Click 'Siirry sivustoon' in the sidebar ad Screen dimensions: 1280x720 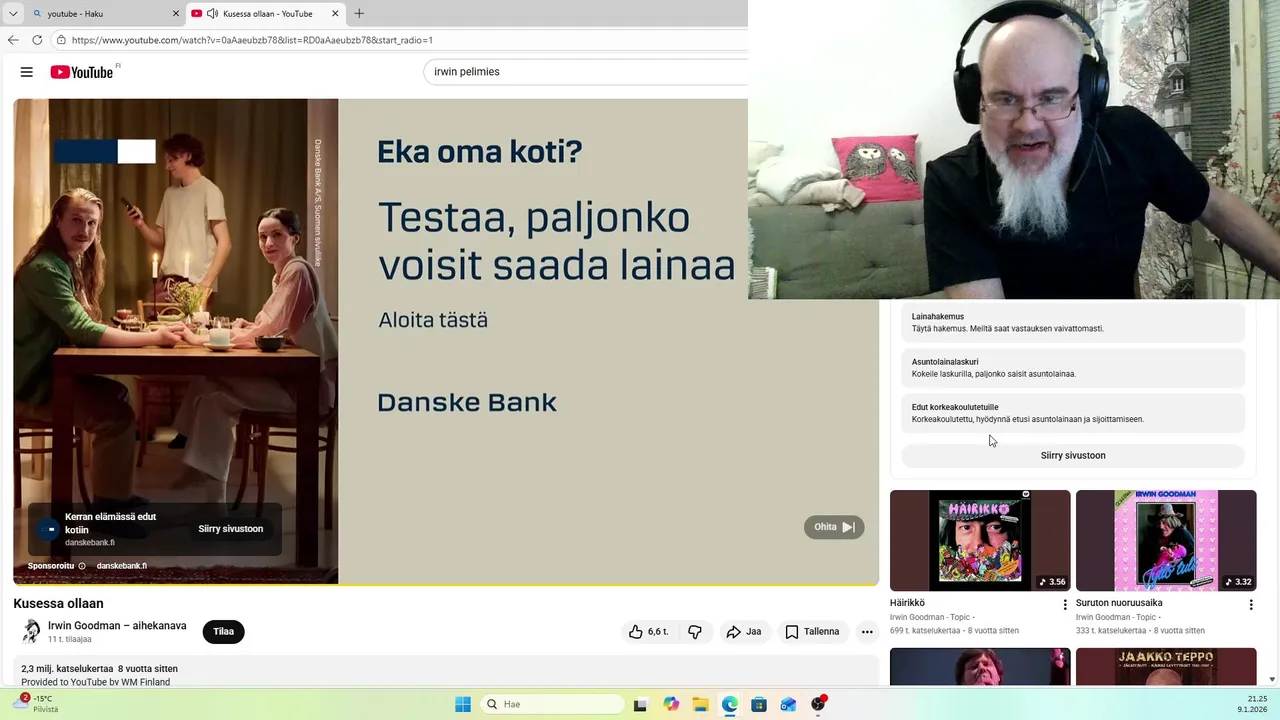[x=1073, y=455]
